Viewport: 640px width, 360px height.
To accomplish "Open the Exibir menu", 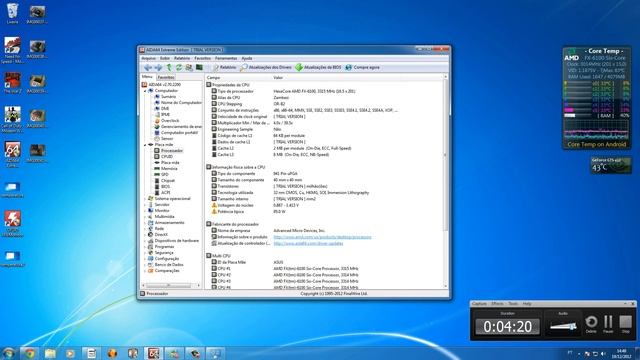I will coord(165,58).
